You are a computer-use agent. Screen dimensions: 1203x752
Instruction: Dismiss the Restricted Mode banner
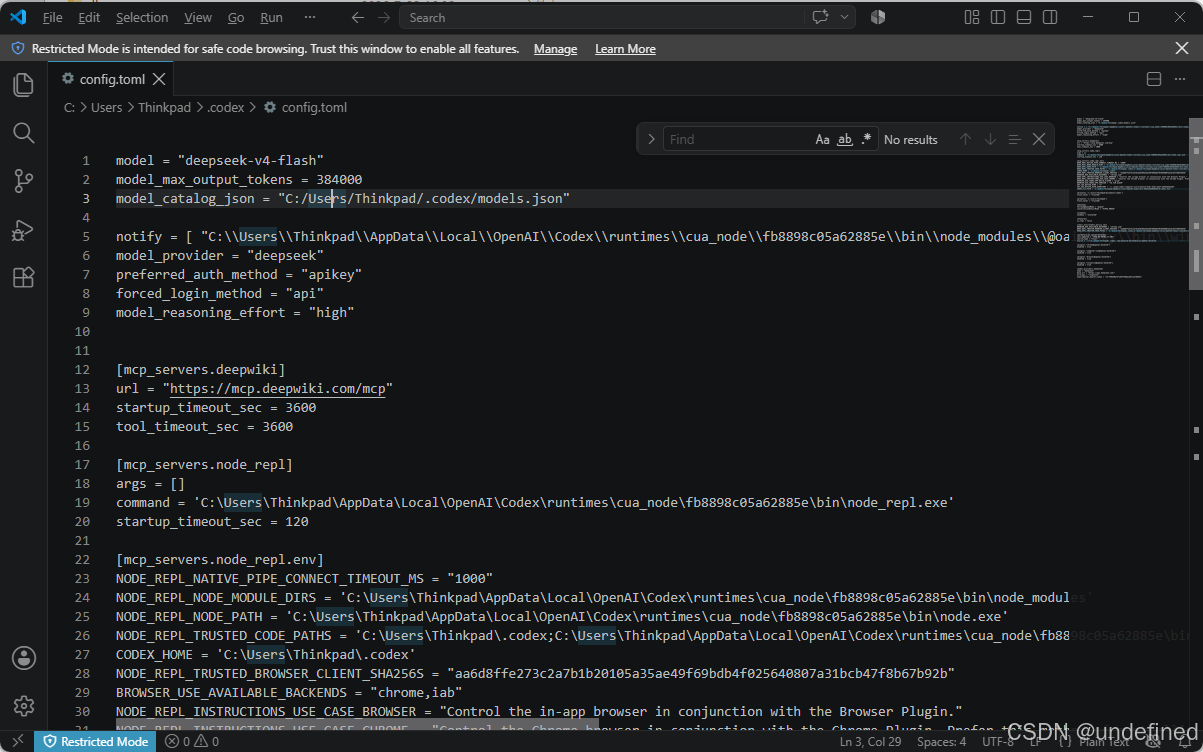pyautogui.click(x=1182, y=48)
